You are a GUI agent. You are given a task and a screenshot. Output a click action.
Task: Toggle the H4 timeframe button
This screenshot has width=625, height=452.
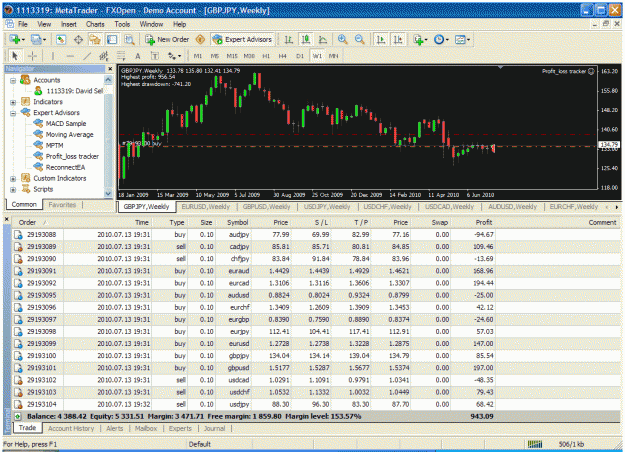[282, 56]
